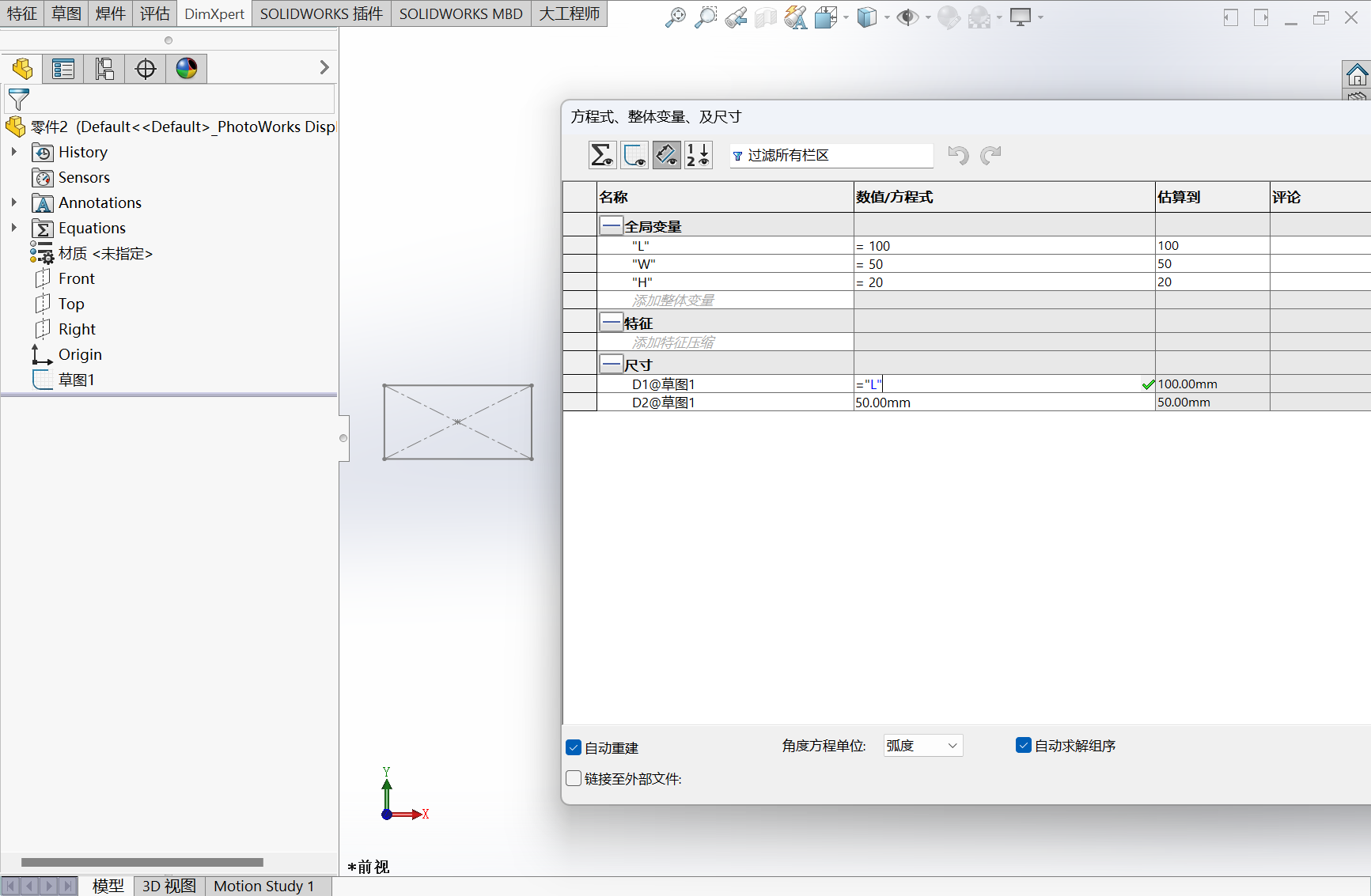Screen dimensions: 1371x896
Task: Collapse the 全局变量 section
Action: click(611, 226)
